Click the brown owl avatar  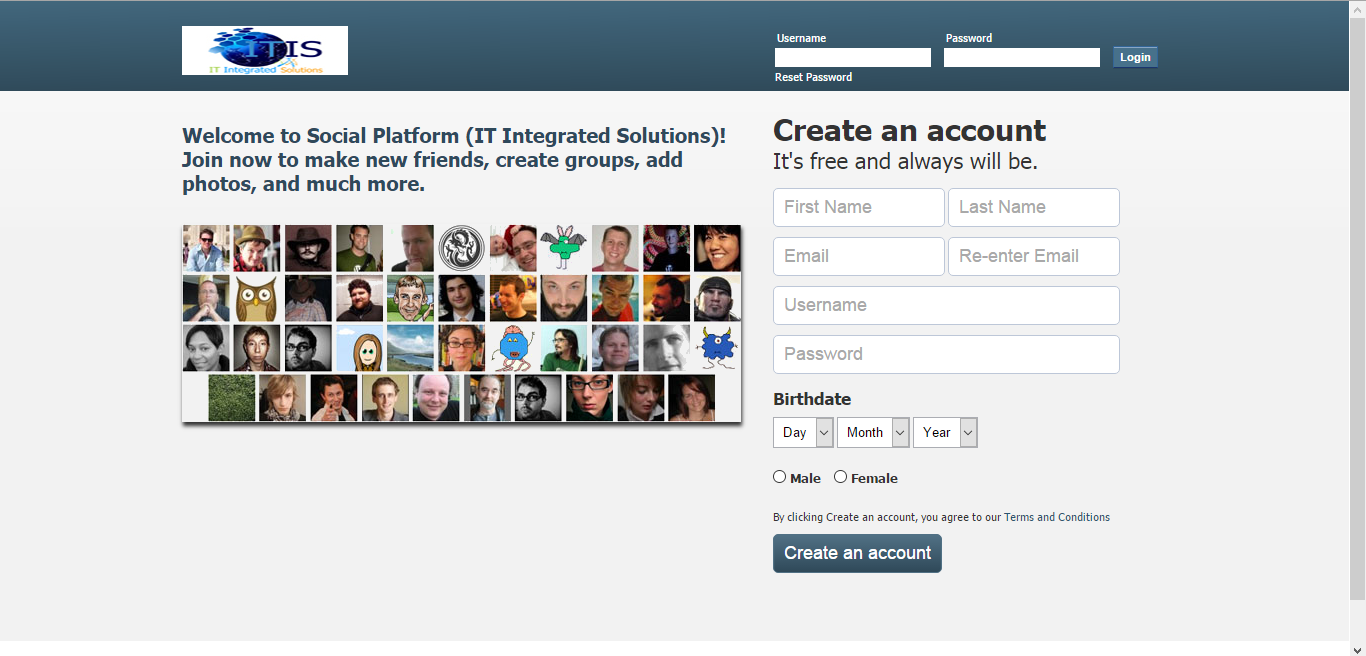pos(257,298)
